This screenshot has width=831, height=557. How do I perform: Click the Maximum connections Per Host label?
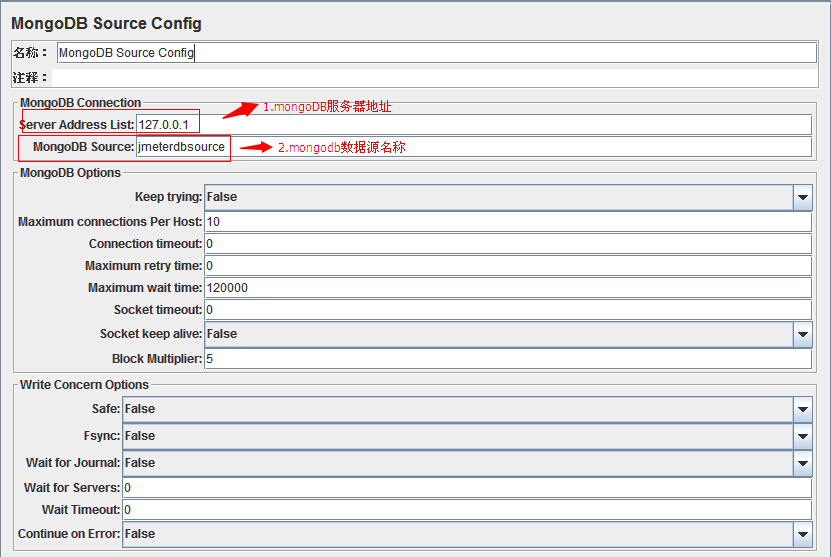point(110,222)
